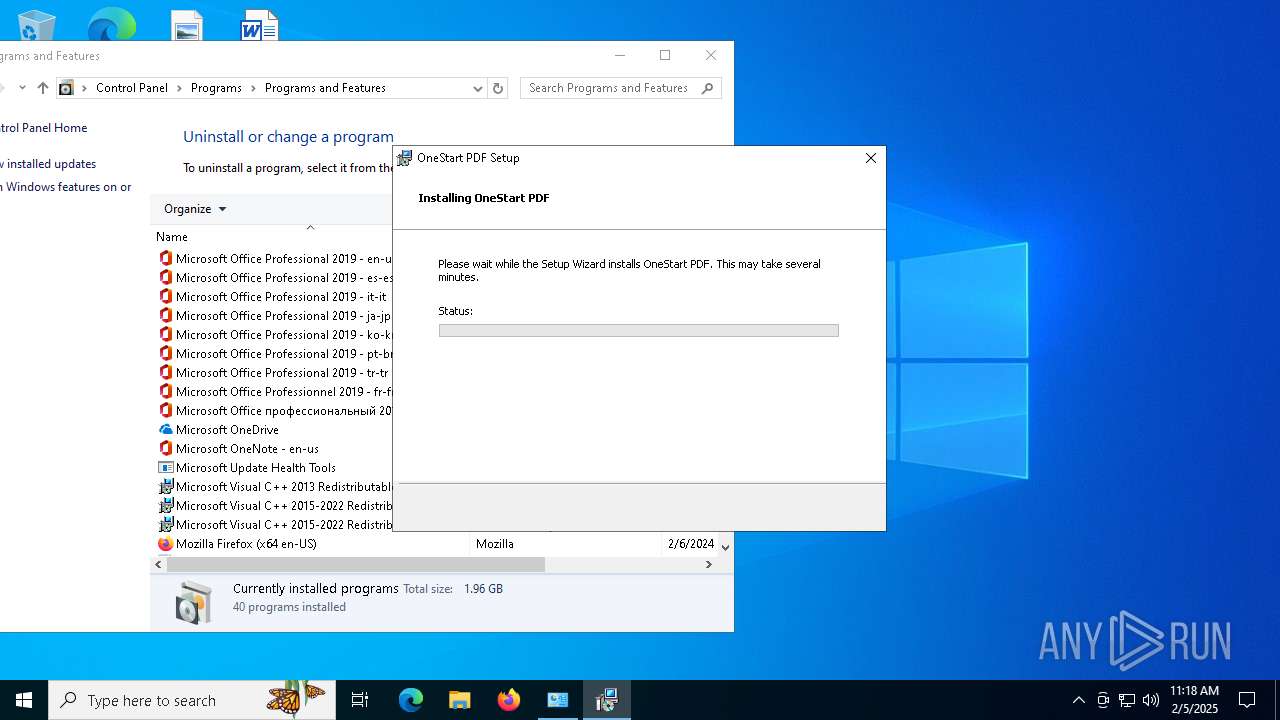This screenshot has height=720, width=1280.
Task: Select the Russian Microsoft Office профессиональный row
Action: coord(274,411)
